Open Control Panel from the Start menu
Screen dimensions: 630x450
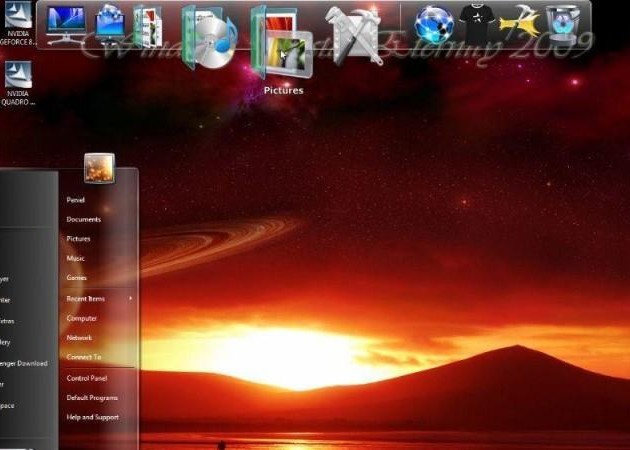(x=86, y=378)
